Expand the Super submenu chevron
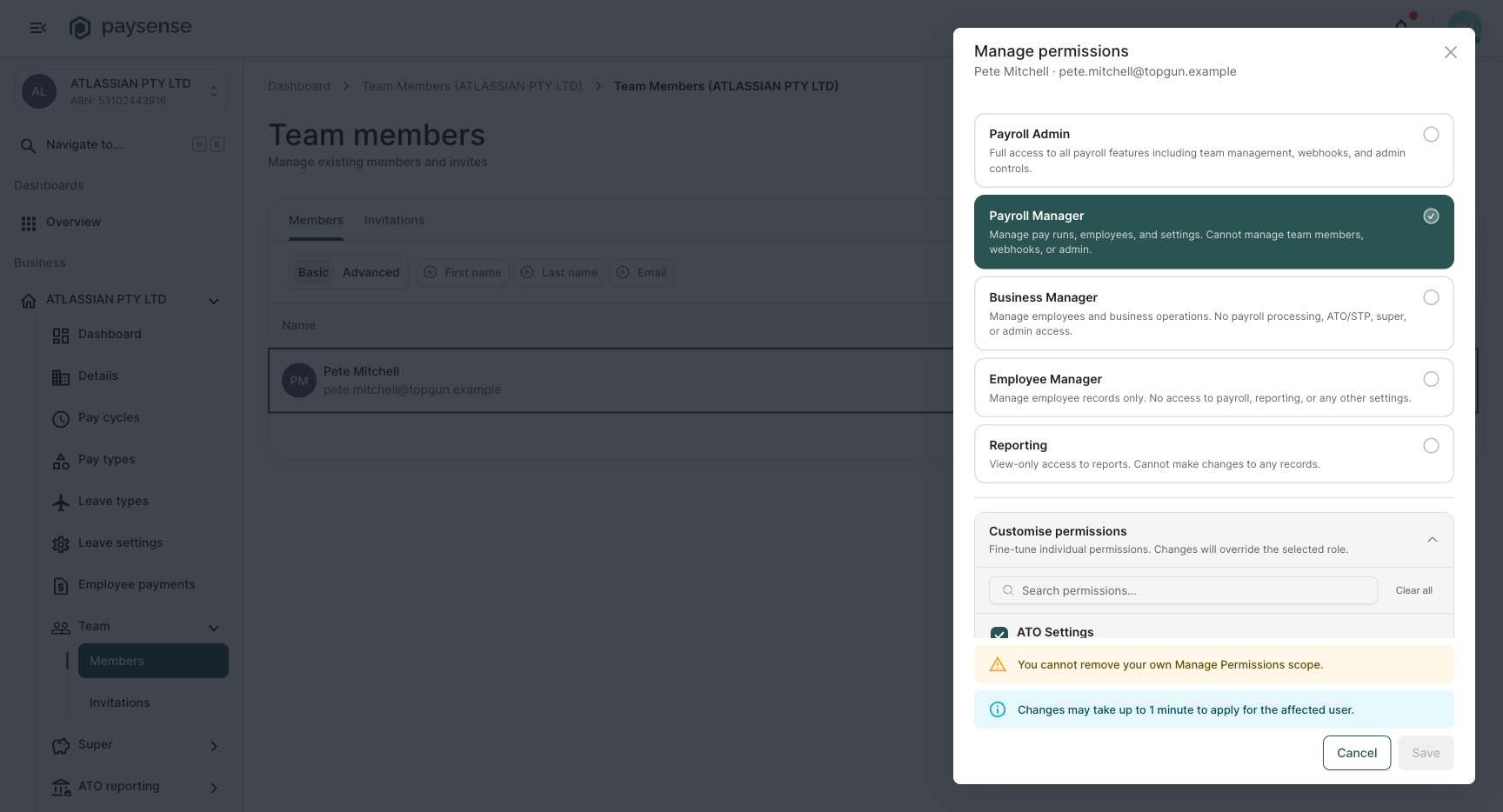This screenshot has height=812, width=1503. 214,746
